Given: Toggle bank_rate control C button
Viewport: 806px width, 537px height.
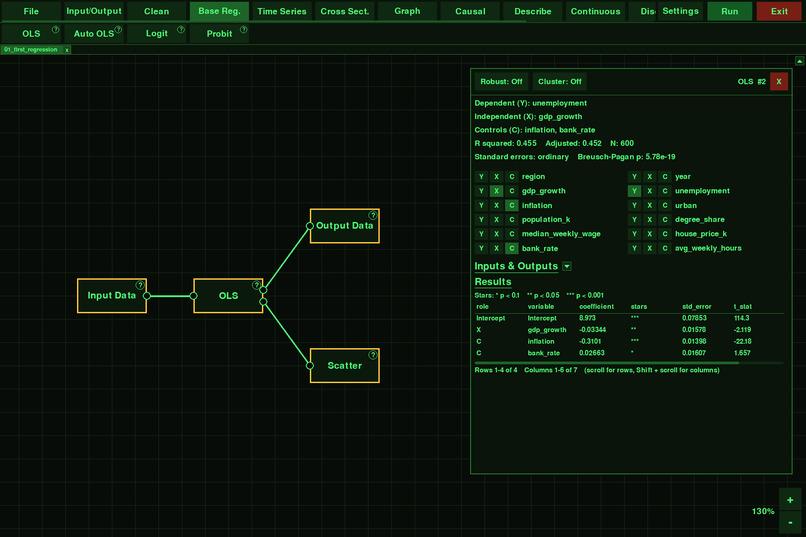Looking at the screenshot, I should 511,249.
